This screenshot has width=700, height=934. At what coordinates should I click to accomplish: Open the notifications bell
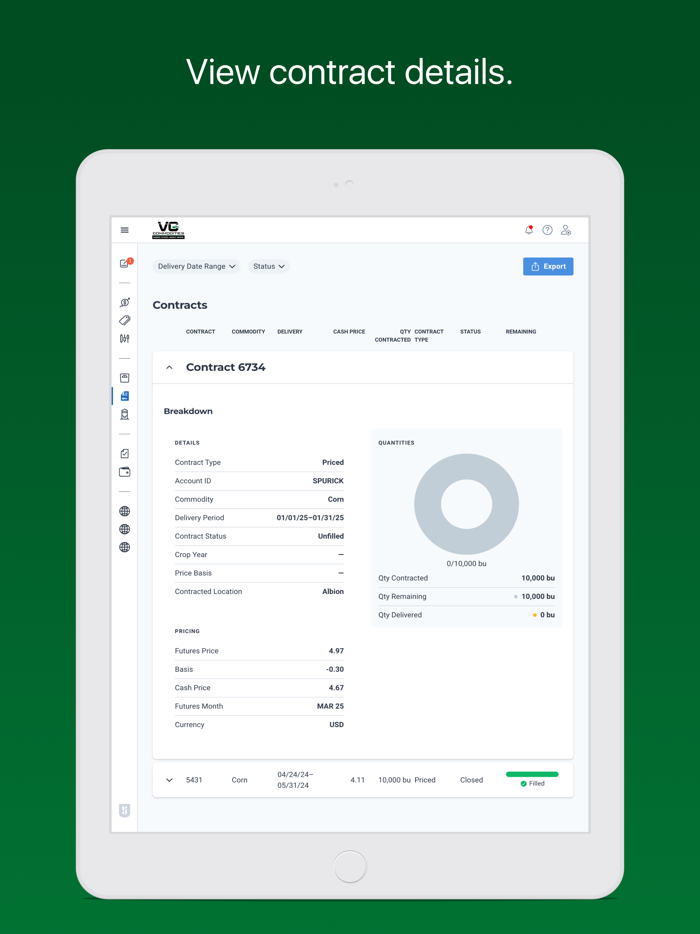click(x=529, y=230)
